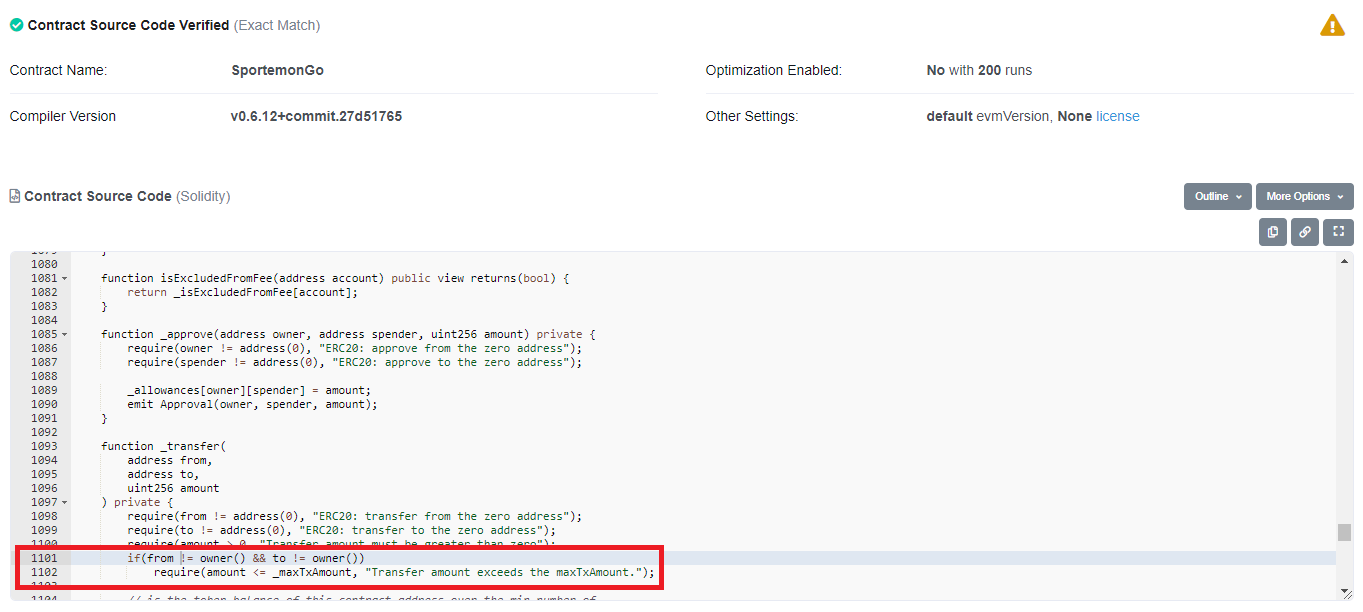Click compiler version v0.6.12+commit.27d51765
Screen dimensions: 1363x612
(316, 116)
